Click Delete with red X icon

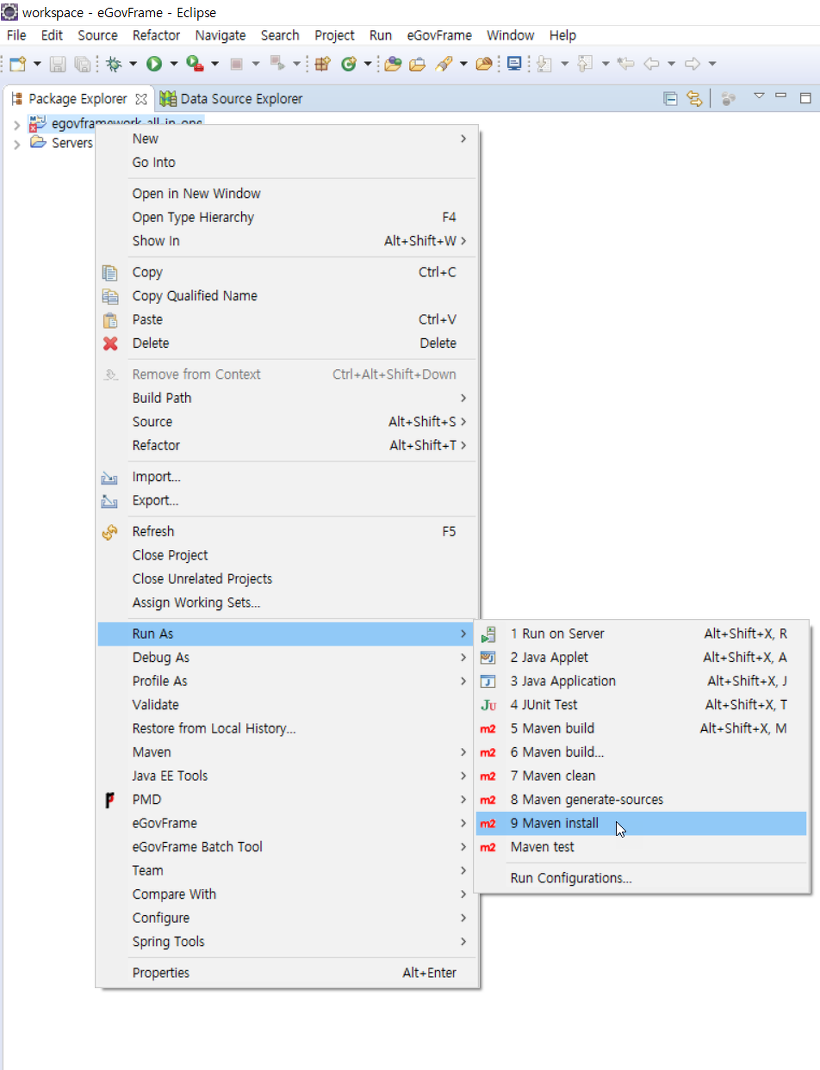[x=288, y=343]
